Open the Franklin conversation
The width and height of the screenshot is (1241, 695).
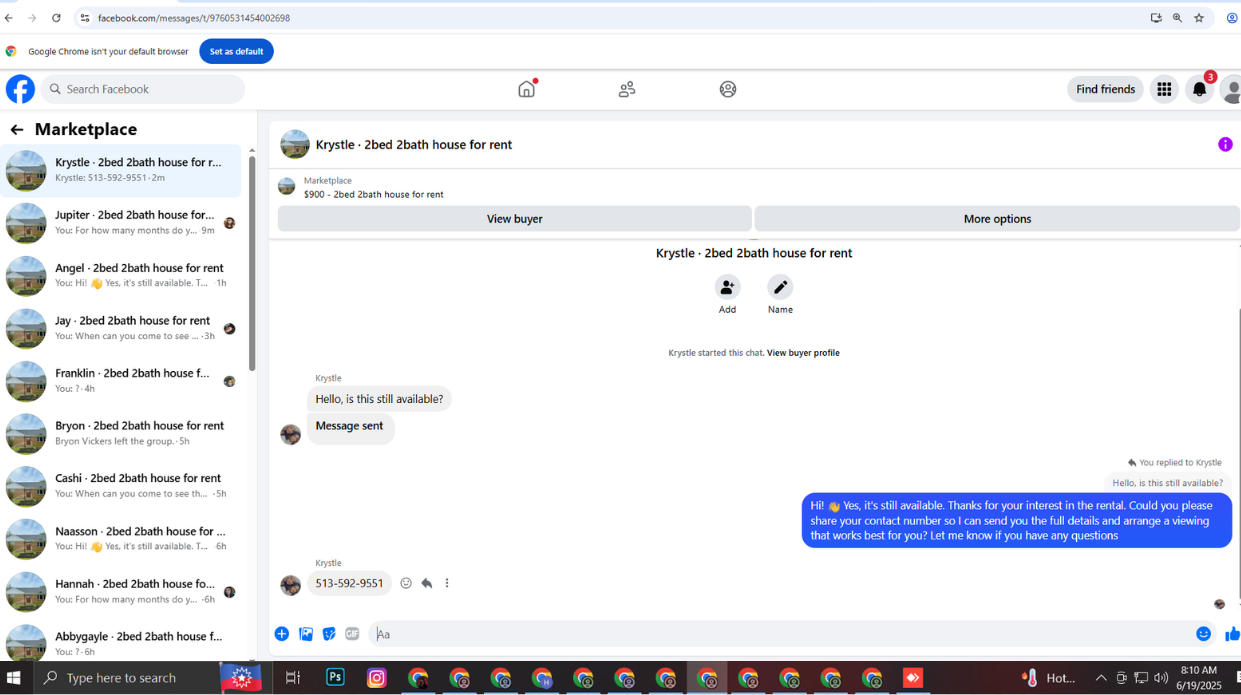(121, 381)
